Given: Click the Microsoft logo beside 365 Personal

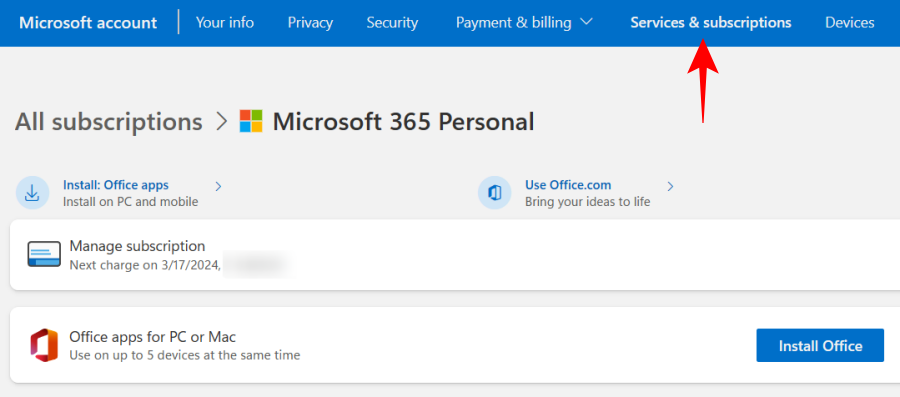Looking at the screenshot, I should pos(251,122).
